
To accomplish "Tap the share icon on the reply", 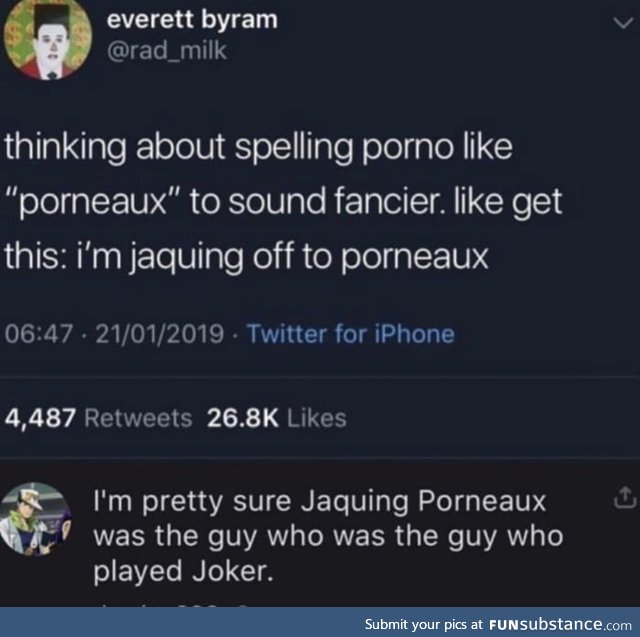I will point(624,498).
